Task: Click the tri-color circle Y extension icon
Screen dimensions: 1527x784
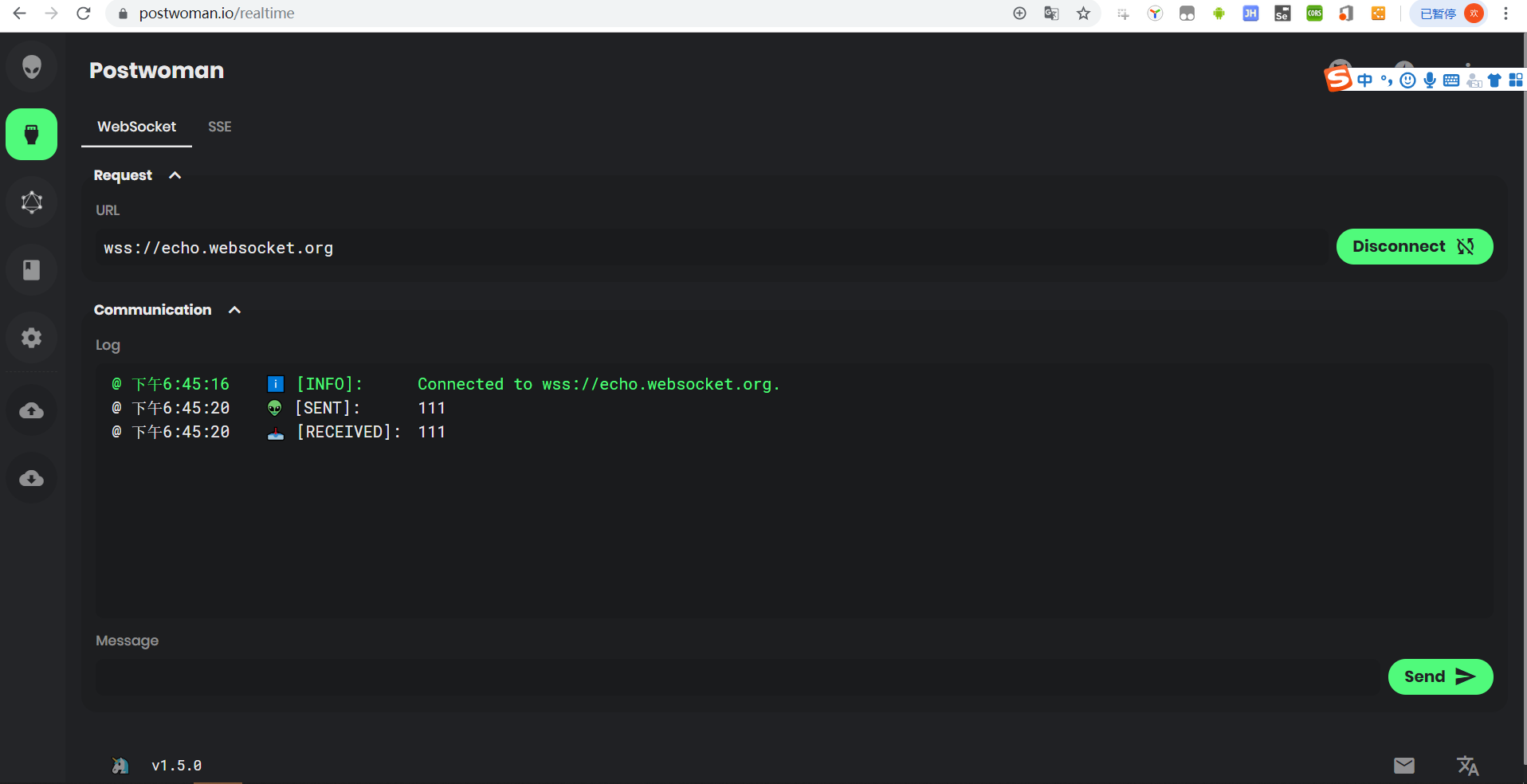Action: 1155,14
